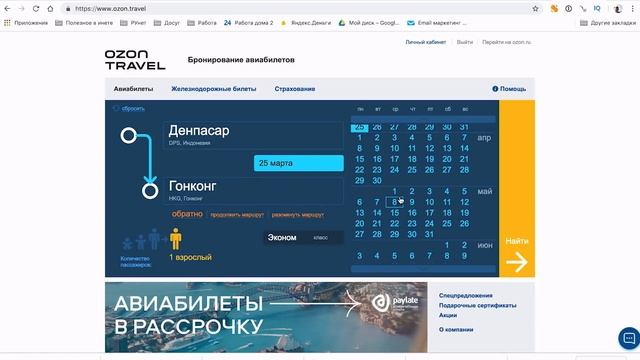The height and width of the screenshot is (360, 640).
Task: Bookmark this page with the star icon
Action: (535, 9)
